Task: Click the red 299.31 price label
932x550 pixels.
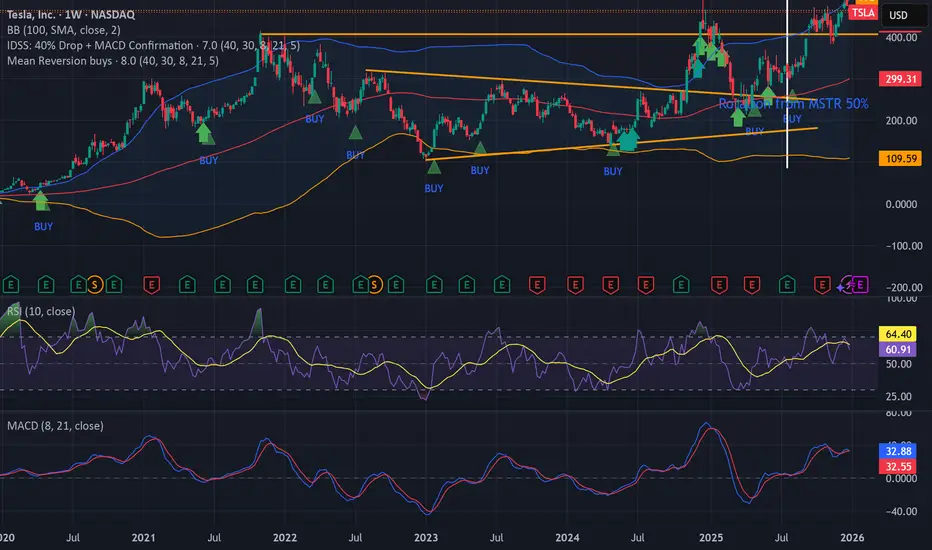Action: tap(900, 78)
